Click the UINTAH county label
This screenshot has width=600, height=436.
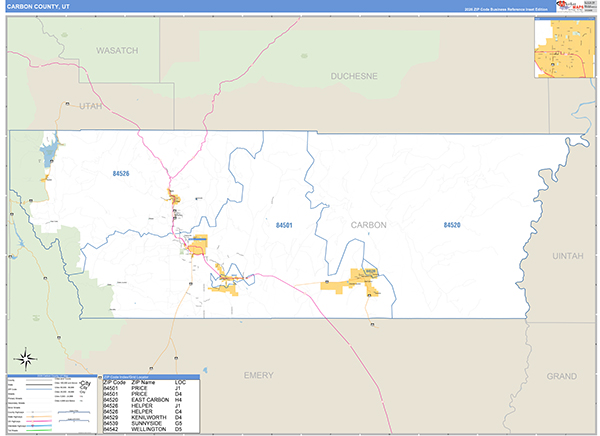(x=568, y=256)
